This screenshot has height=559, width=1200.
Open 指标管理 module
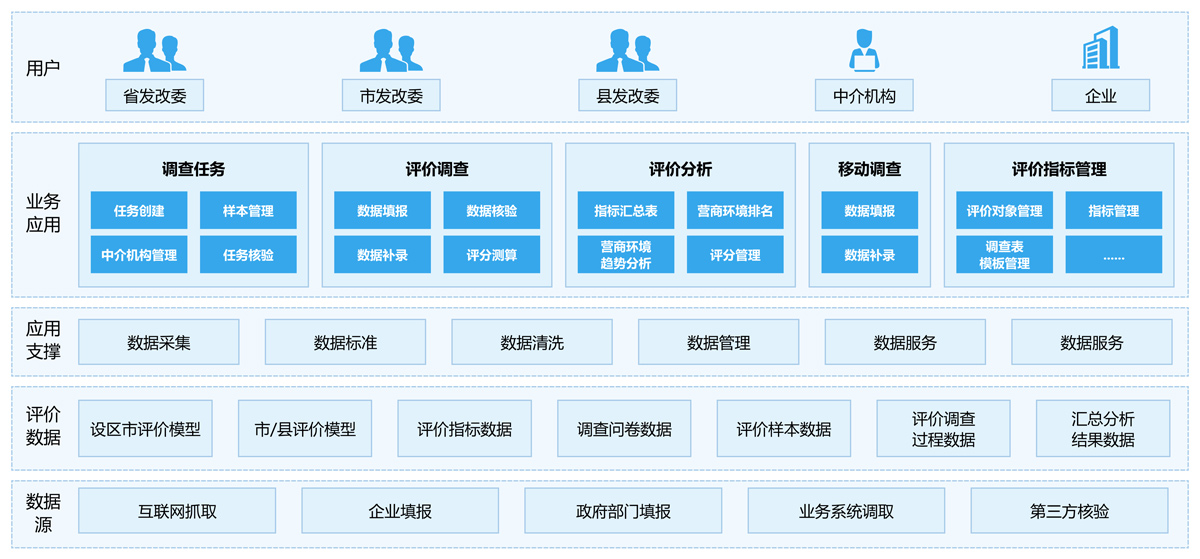coord(1114,211)
